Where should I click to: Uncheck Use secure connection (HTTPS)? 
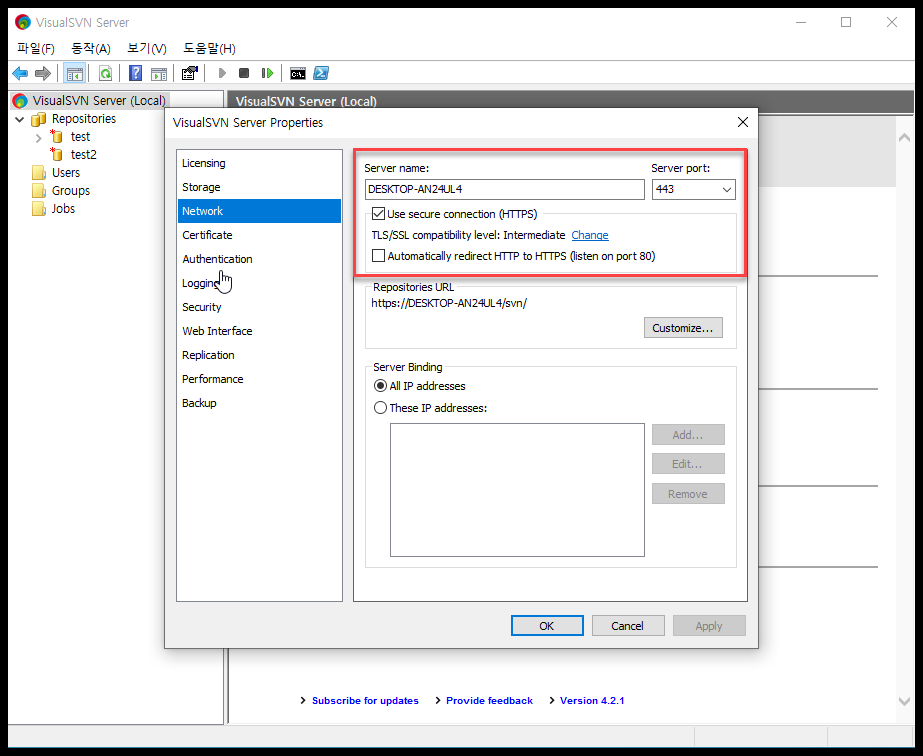coord(379,214)
